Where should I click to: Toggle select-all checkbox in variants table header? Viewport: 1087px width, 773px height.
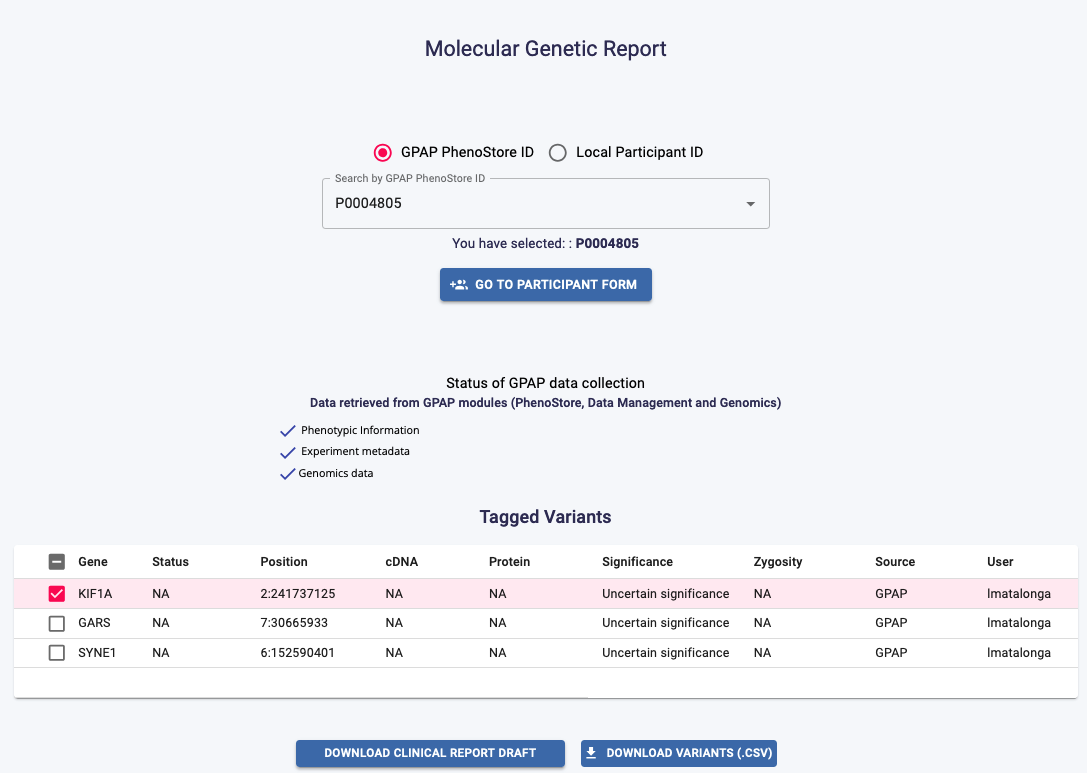[58, 561]
